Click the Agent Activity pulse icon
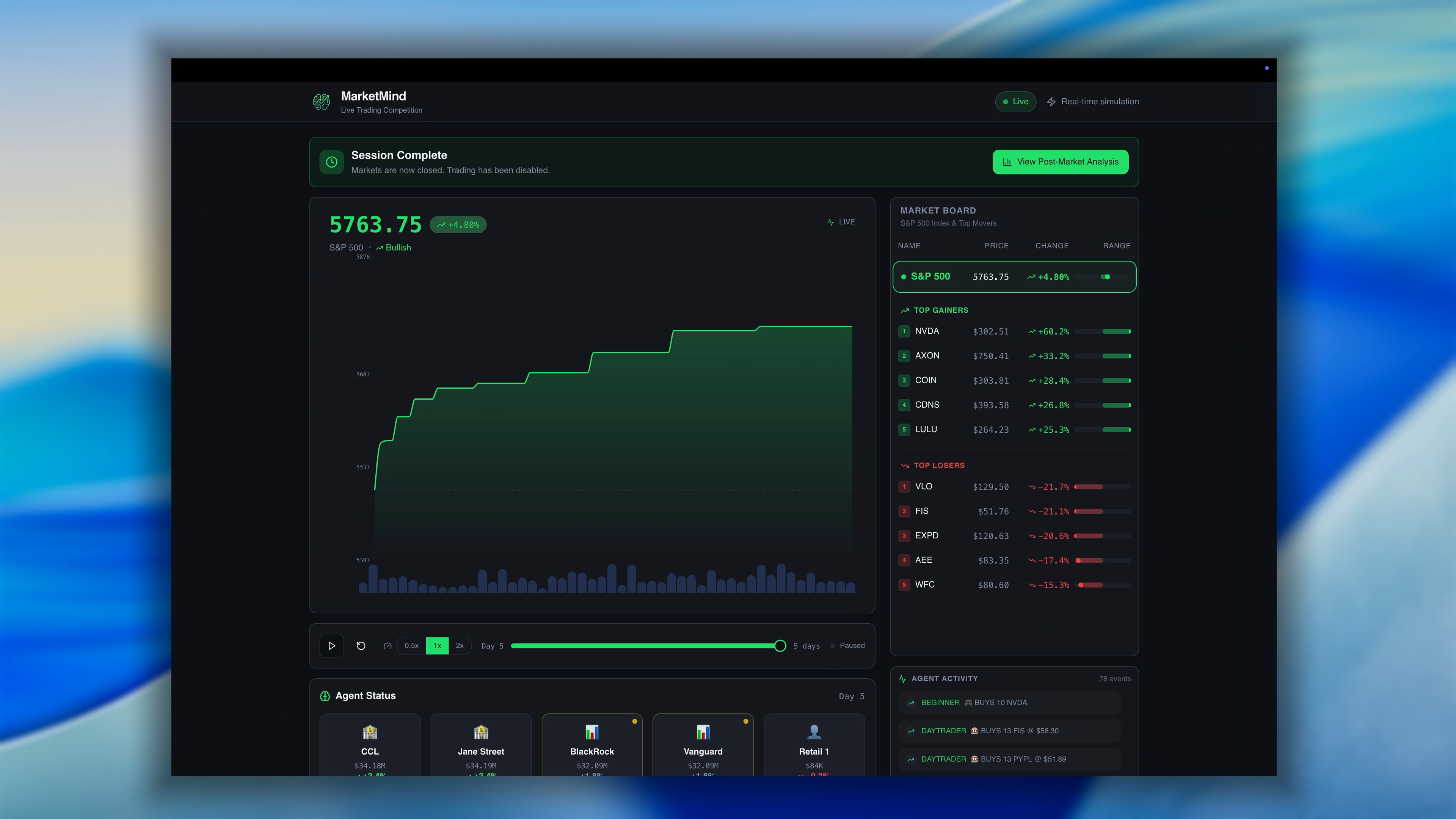The height and width of the screenshot is (819, 1456). (903, 678)
